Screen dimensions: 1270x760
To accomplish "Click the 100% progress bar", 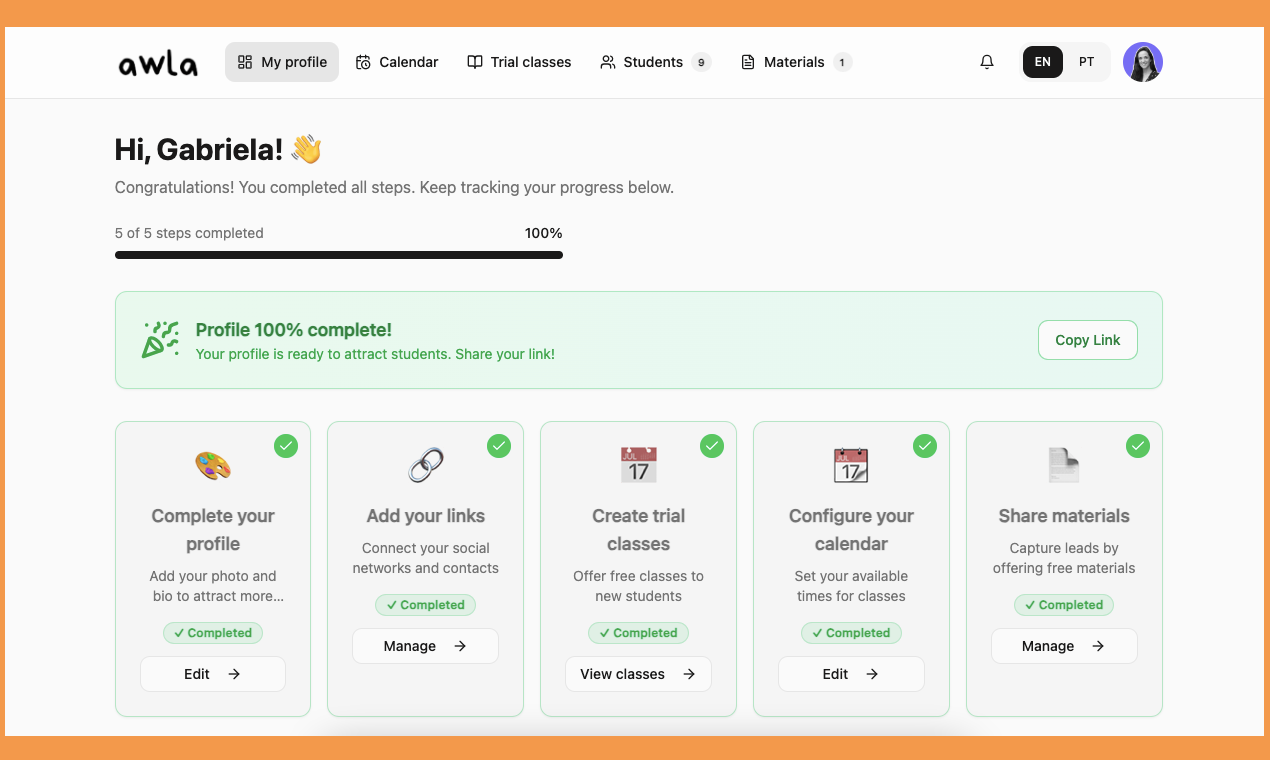I will tap(339, 255).
